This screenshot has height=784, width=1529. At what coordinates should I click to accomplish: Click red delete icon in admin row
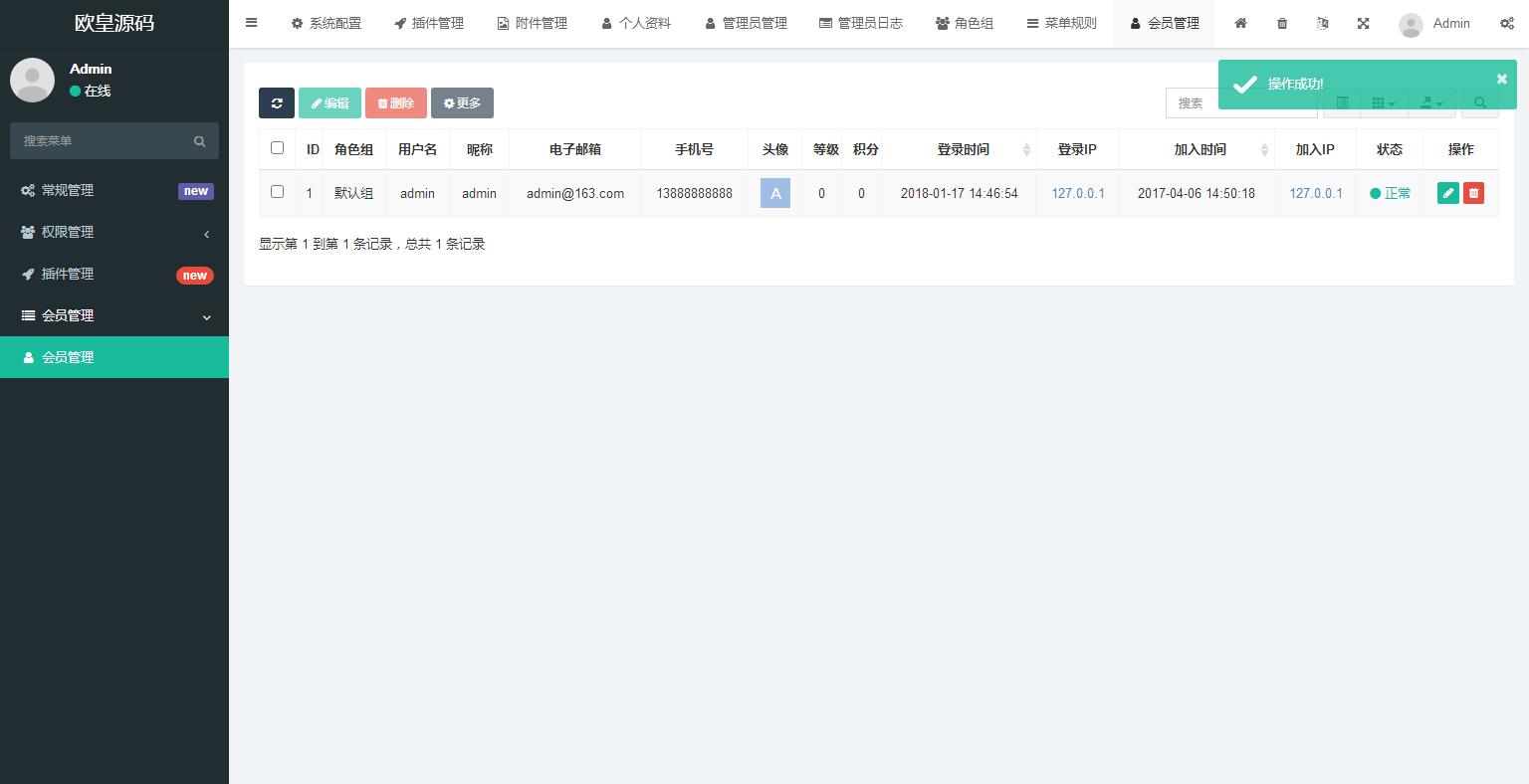coord(1473,193)
